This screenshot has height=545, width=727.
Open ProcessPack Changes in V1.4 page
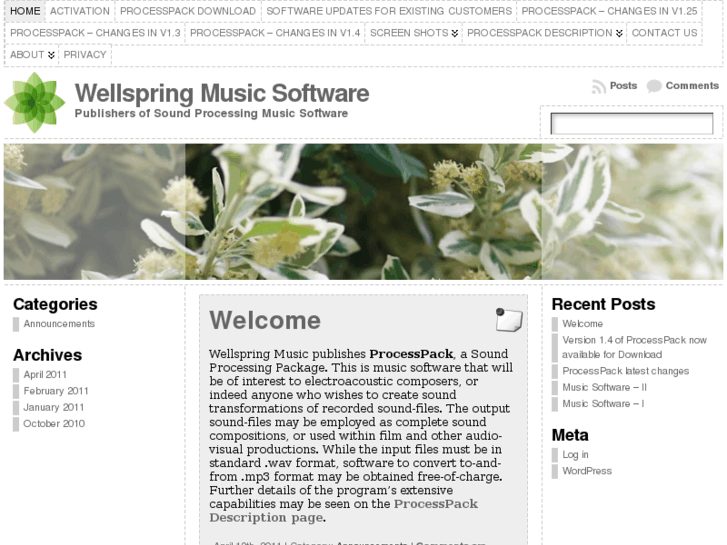pos(275,33)
